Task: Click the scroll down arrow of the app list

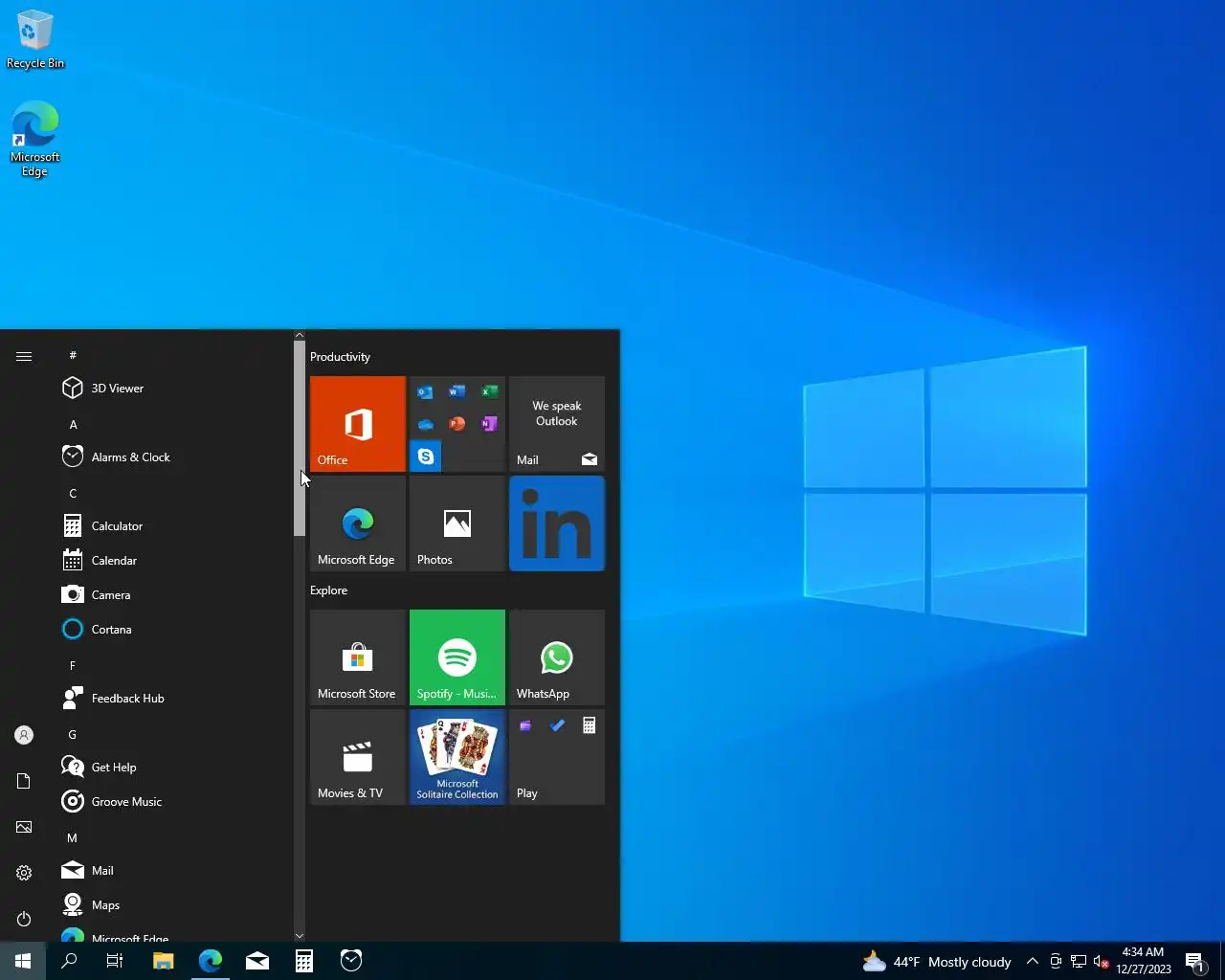Action: click(x=300, y=936)
